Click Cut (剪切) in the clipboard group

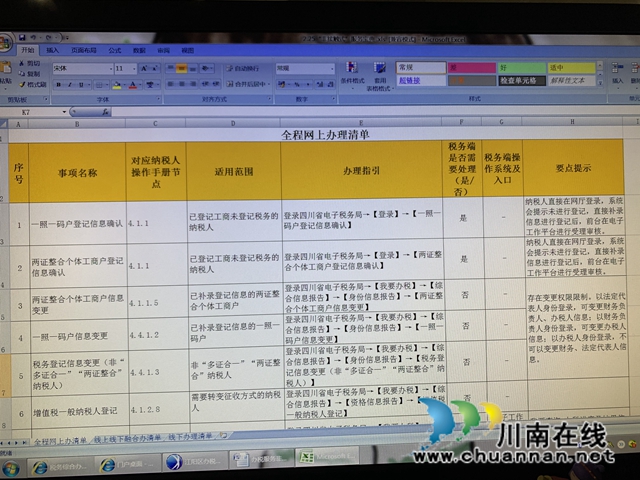click(x=30, y=64)
